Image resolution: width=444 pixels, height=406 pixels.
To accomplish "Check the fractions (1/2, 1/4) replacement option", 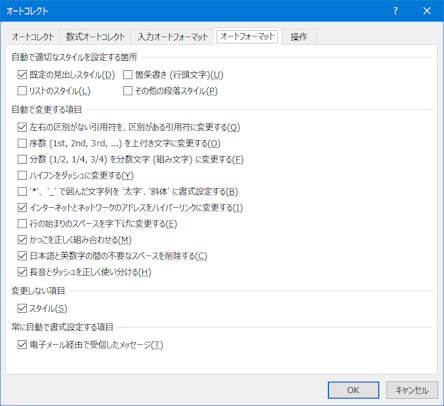I will pos(22,159).
